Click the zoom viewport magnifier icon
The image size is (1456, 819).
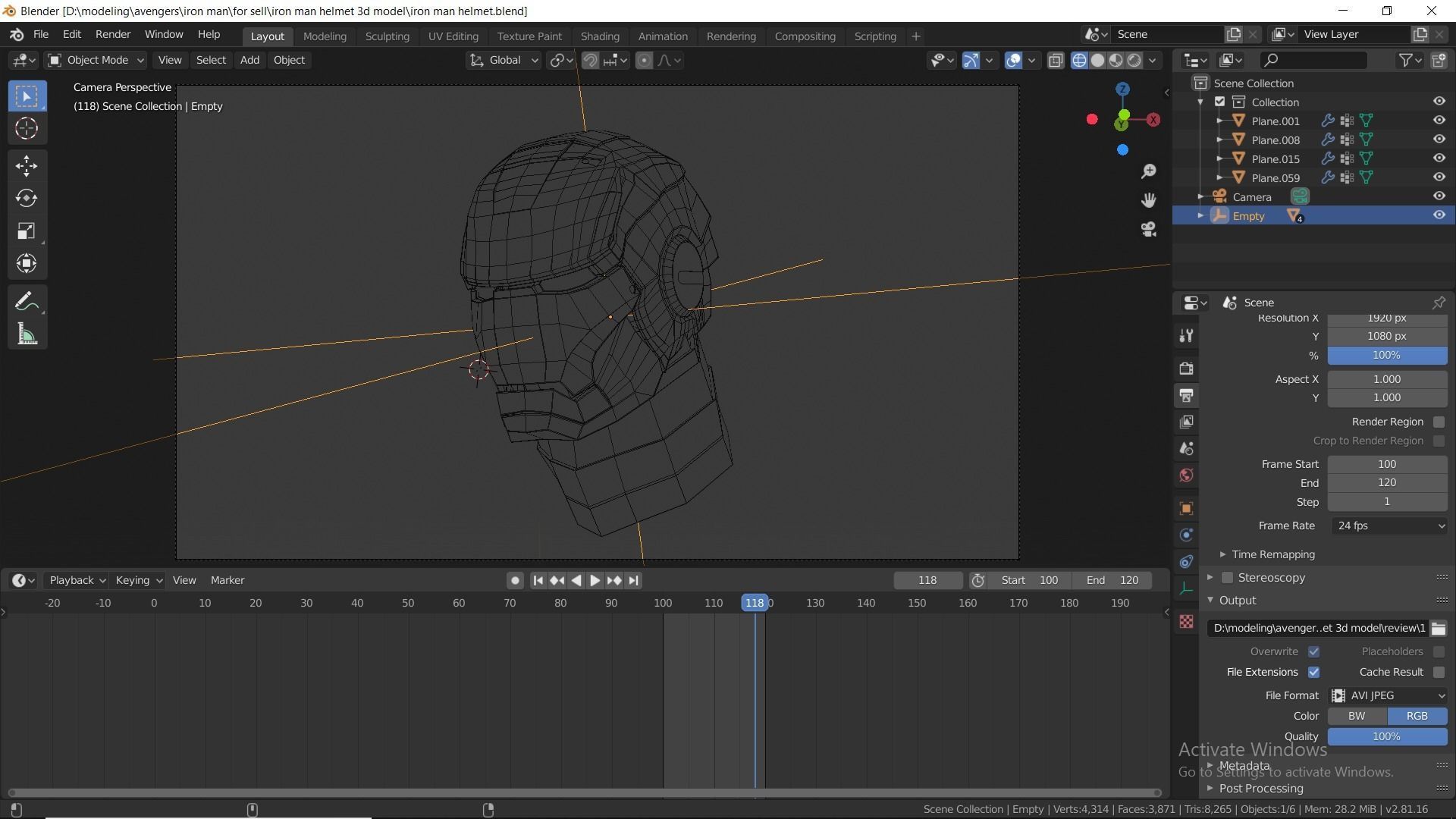[x=1149, y=171]
